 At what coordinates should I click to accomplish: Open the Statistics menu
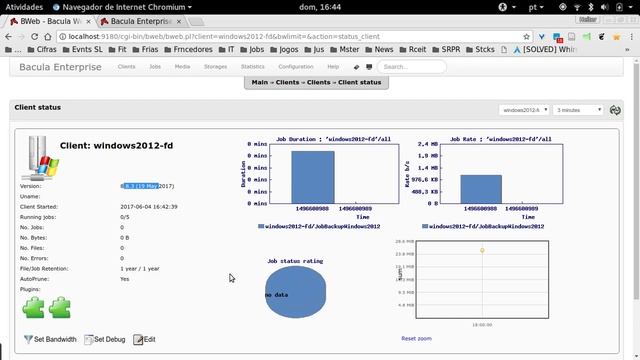coord(253,67)
